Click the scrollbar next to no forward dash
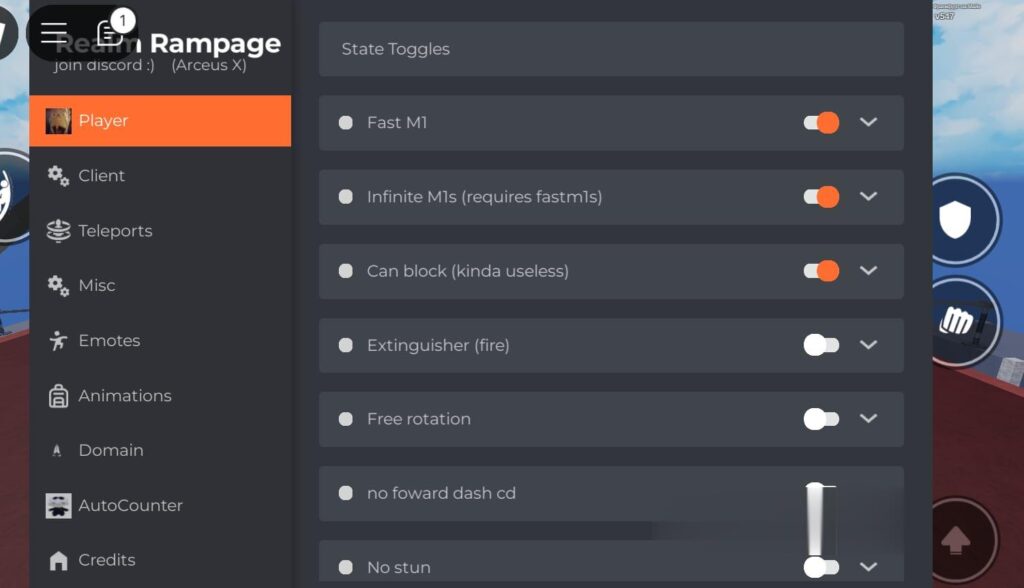Image resolution: width=1024 pixels, height=588 pixels. point(817,520)
